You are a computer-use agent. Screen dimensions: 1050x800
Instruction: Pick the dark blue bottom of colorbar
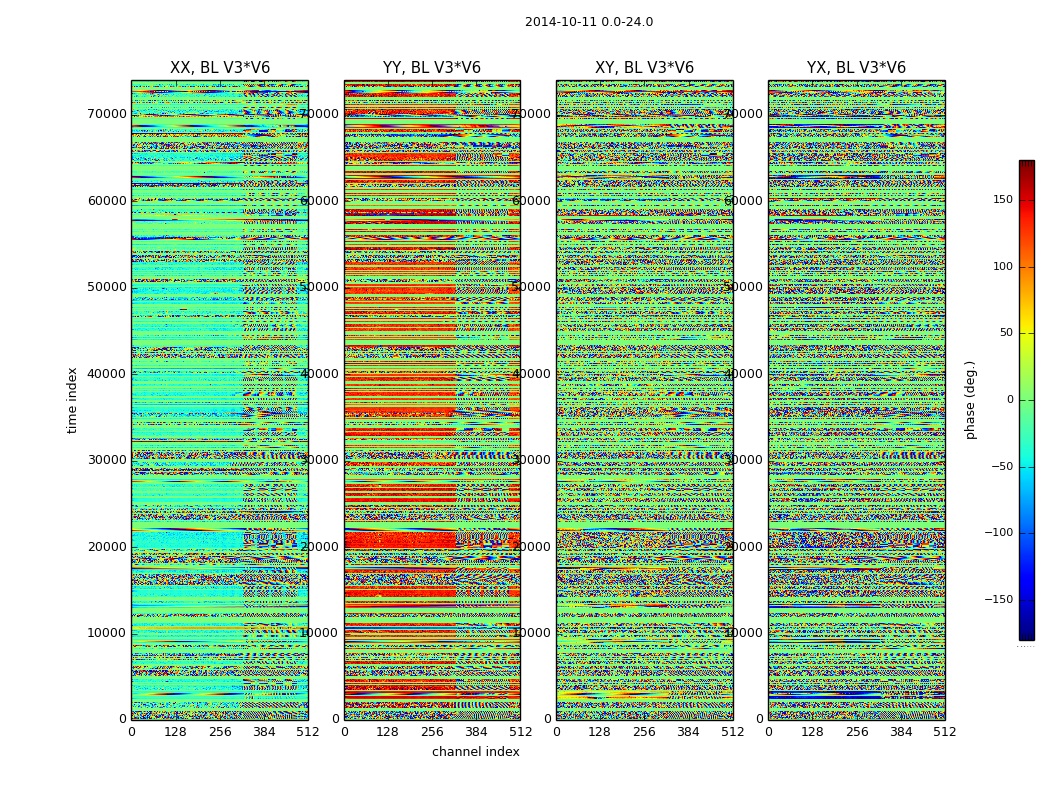coord(1026,635)
